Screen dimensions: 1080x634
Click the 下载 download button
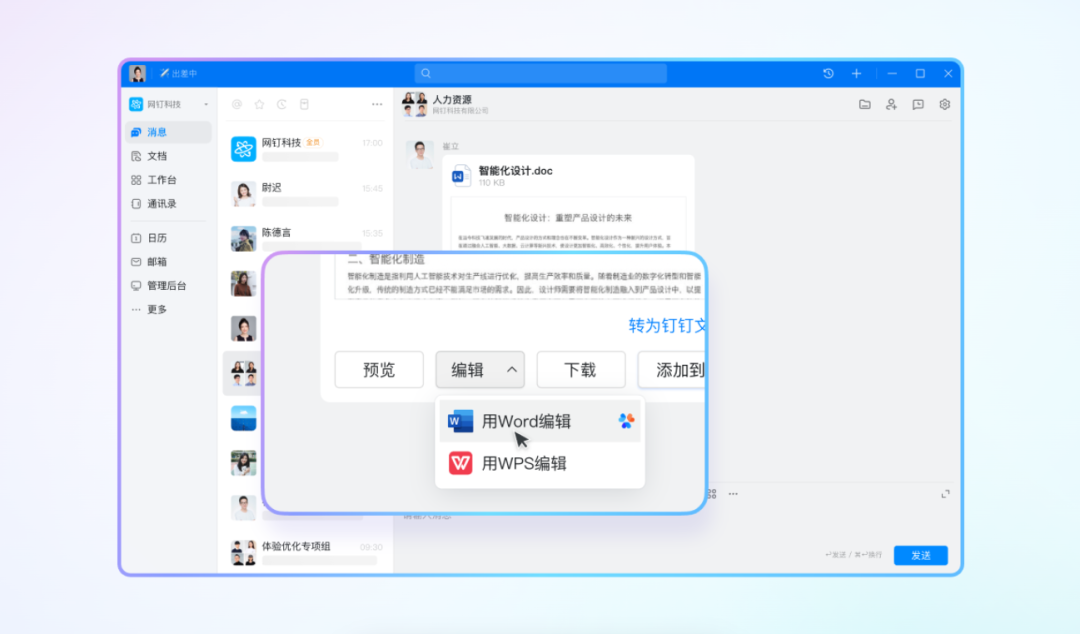click(581, 370)
